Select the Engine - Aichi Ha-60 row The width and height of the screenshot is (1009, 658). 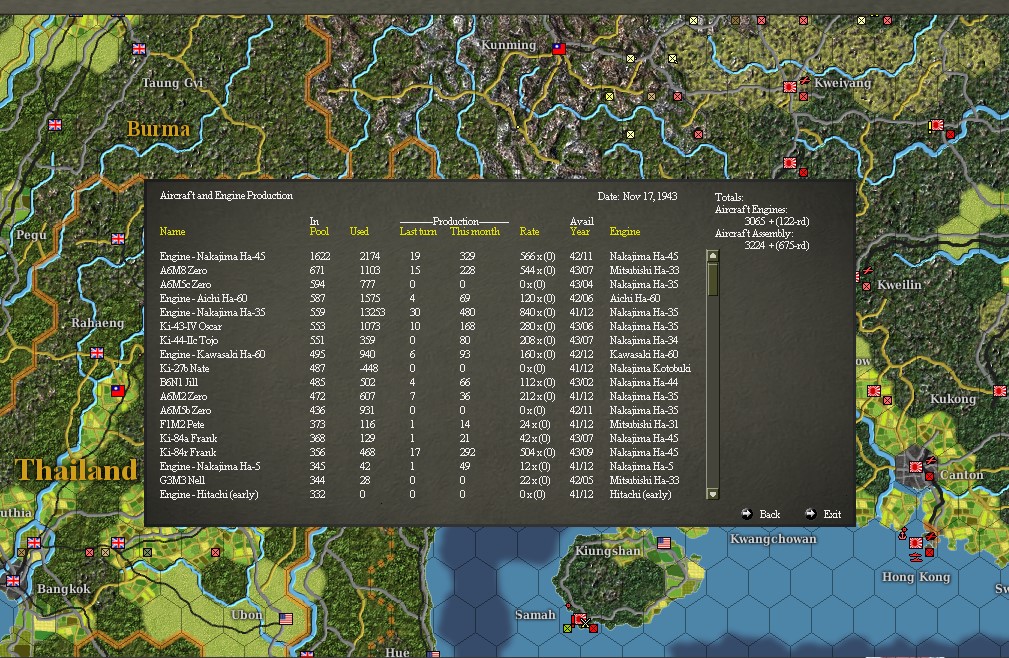coord(426,298)
